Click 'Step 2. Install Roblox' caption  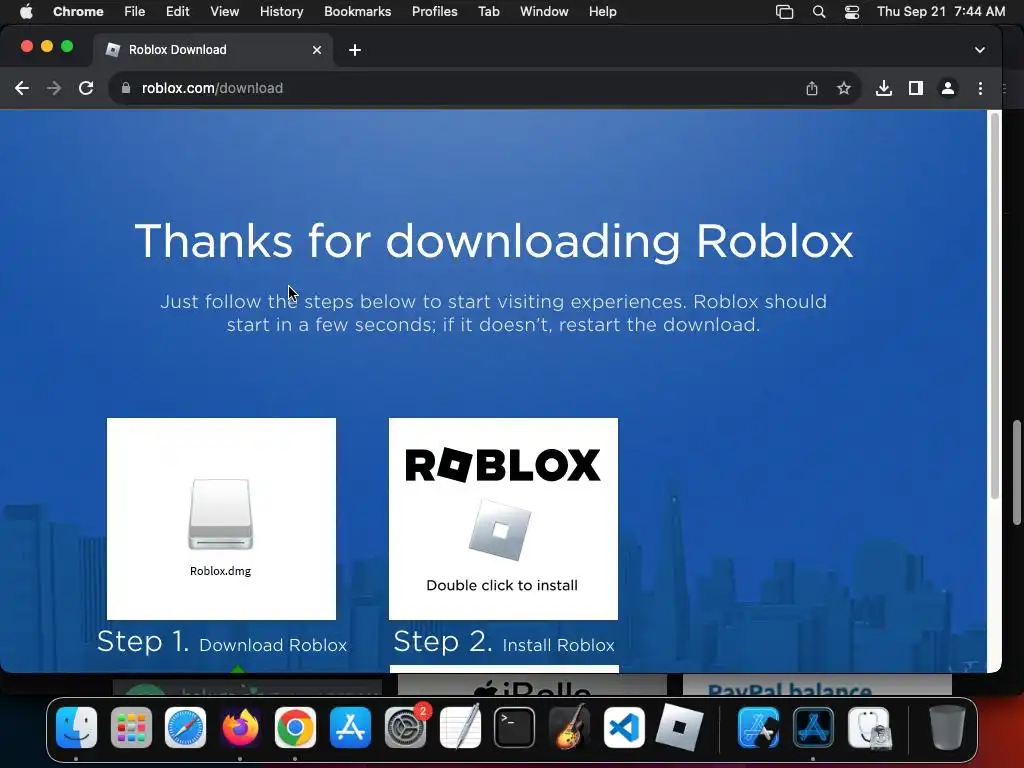(504, 643)
